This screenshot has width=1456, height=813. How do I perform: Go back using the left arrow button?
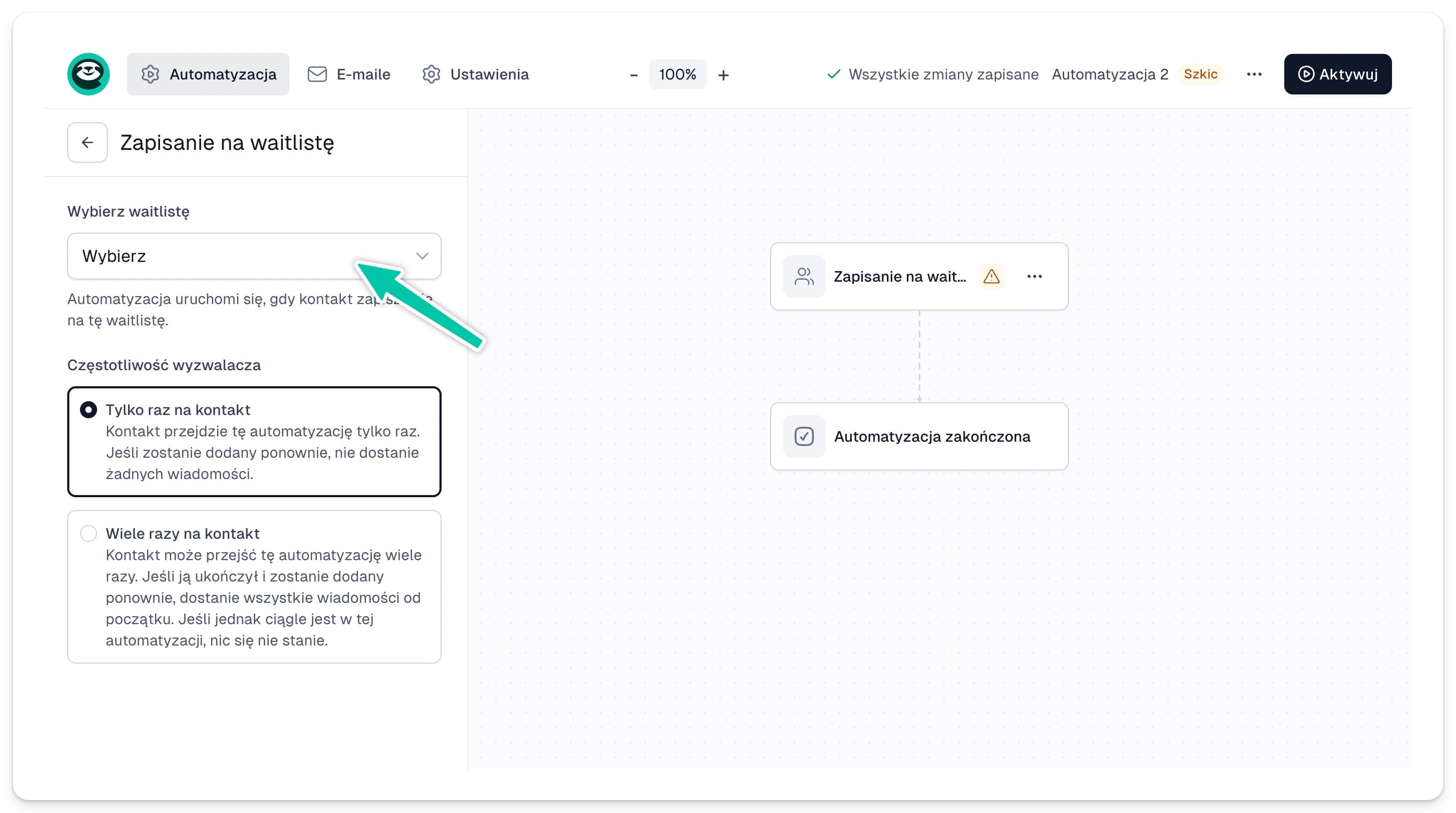pyautogui.click(x=87, y=142)
